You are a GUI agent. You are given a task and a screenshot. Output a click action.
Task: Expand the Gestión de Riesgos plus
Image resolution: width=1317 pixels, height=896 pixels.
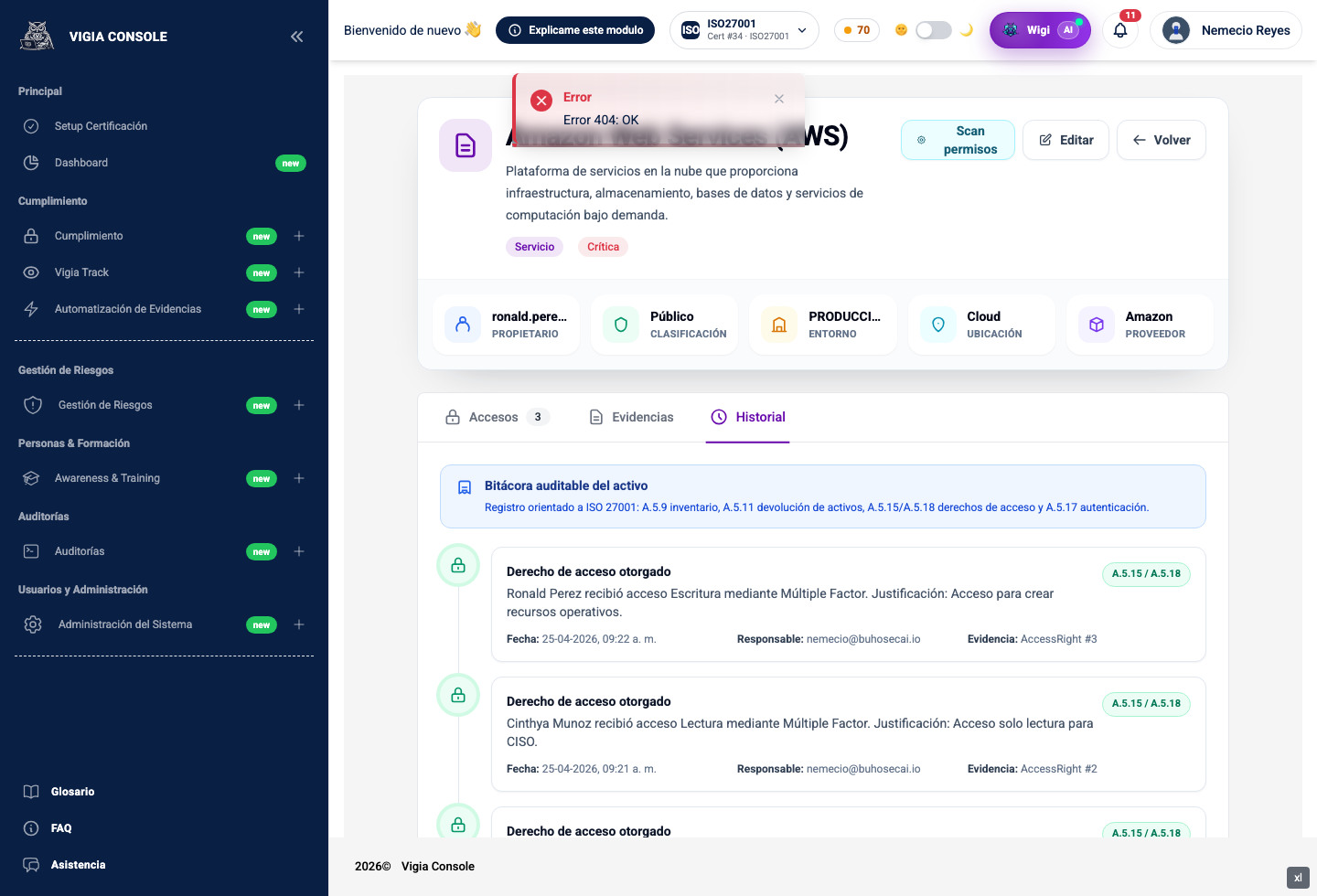tap(299, 405)
